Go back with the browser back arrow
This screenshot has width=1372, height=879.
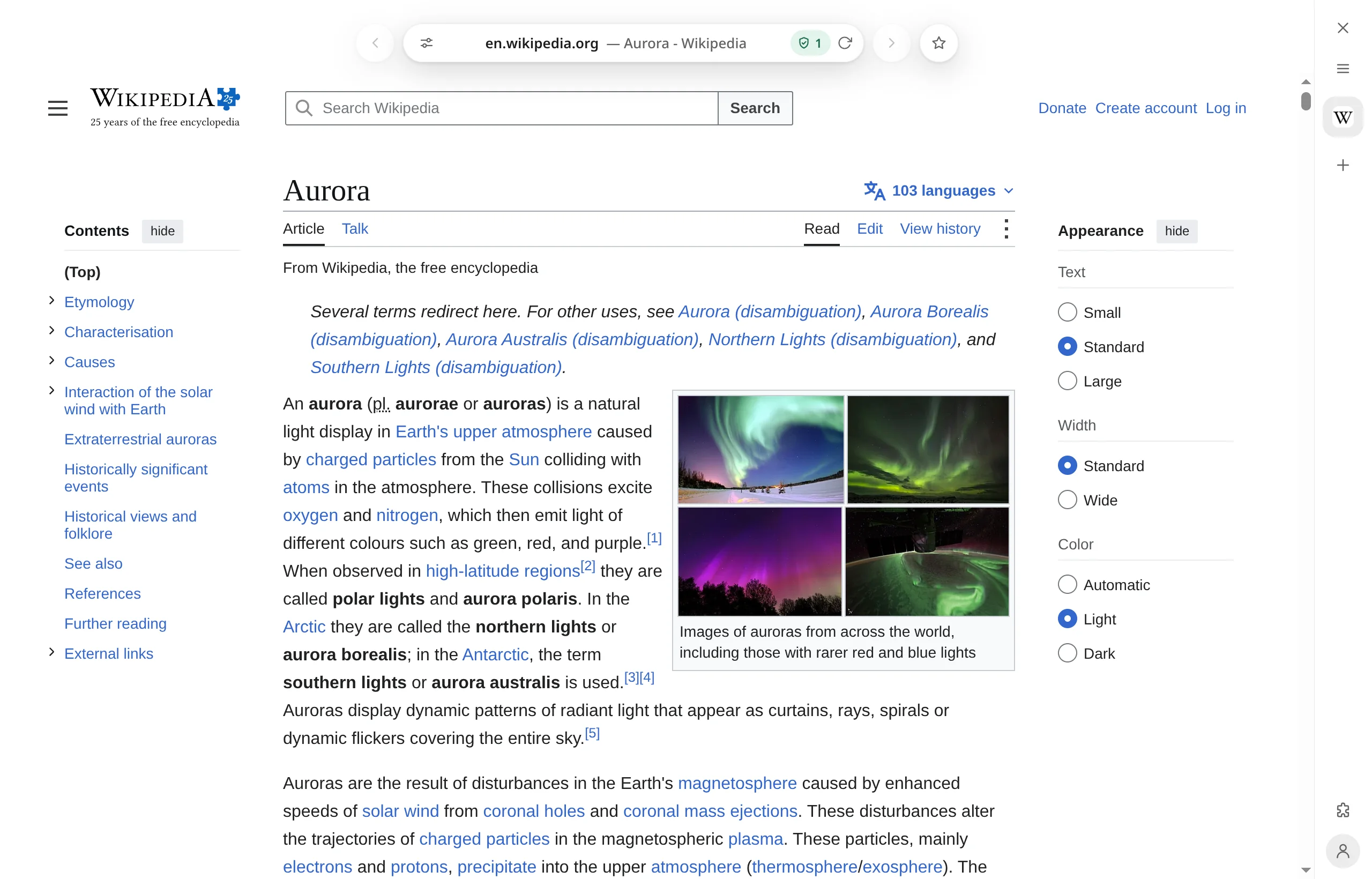point(375,43)
